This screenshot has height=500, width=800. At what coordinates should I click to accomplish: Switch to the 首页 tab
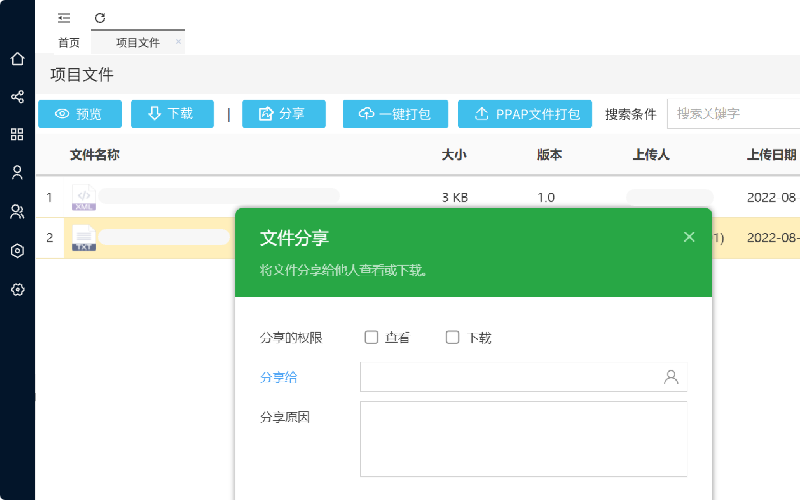[x=69, y=43]
